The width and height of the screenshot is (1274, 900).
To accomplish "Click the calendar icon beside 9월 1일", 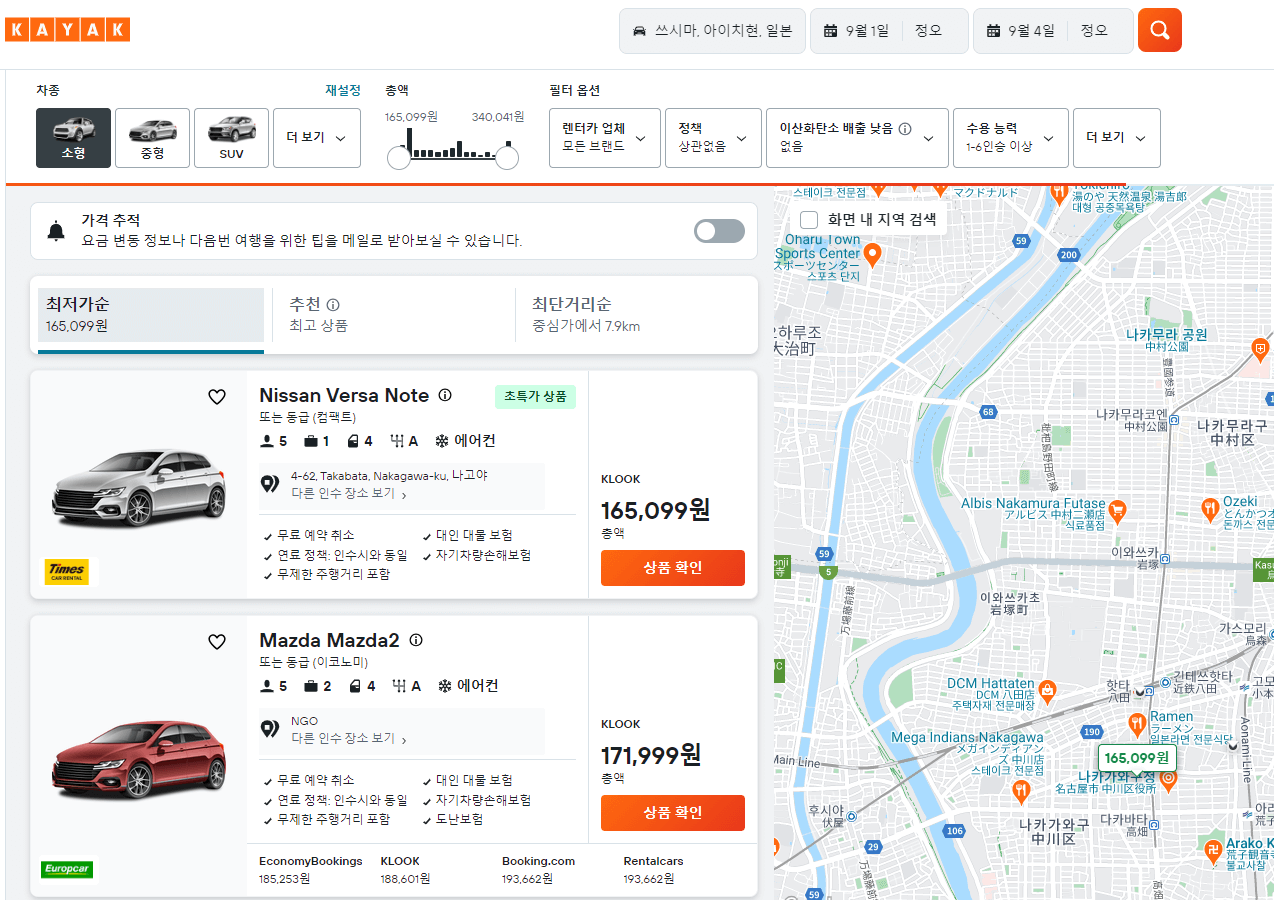I will (830, 31).
